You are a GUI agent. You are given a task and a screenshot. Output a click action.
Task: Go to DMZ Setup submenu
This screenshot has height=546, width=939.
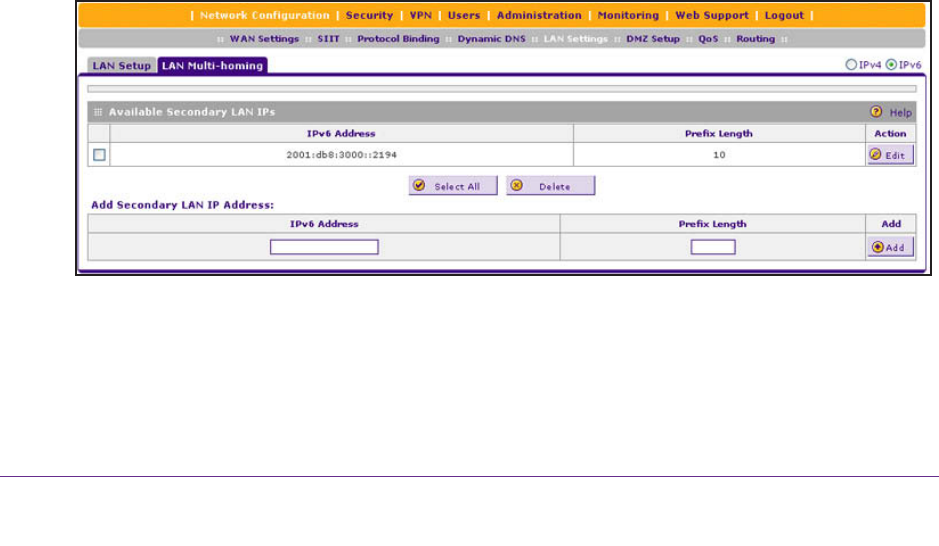[653, 39]
